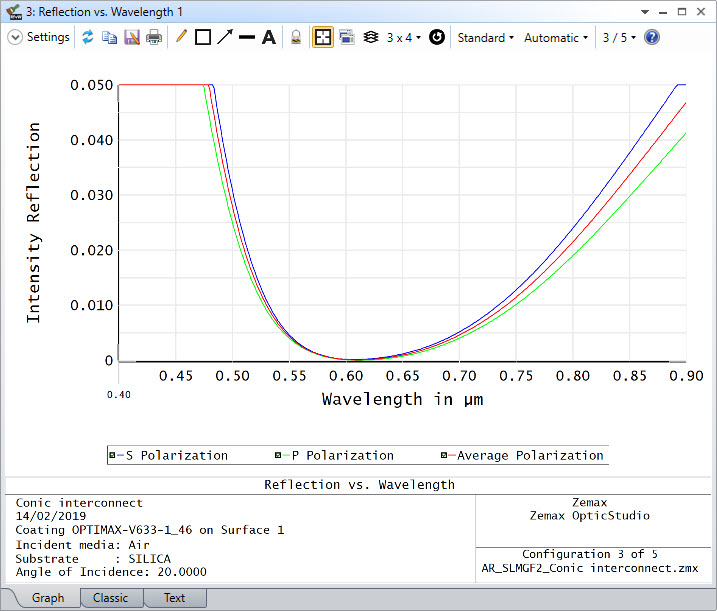The height and width of the screenshot is (611, 717).
Task: Select the pencil annotation tool
Action: tap(181, 37)
